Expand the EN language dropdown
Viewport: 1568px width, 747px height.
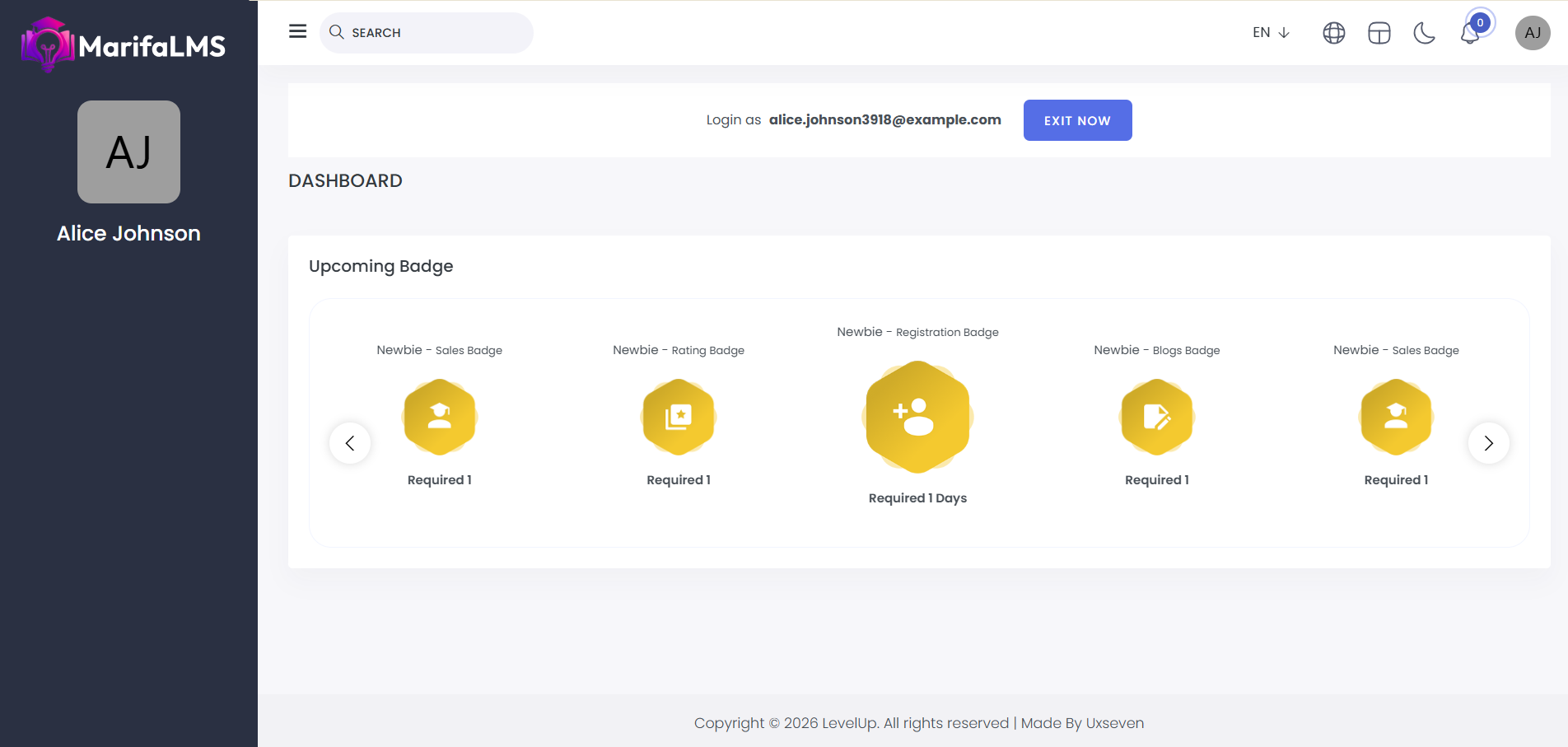pyautogui.click(x=1271, y=33)
